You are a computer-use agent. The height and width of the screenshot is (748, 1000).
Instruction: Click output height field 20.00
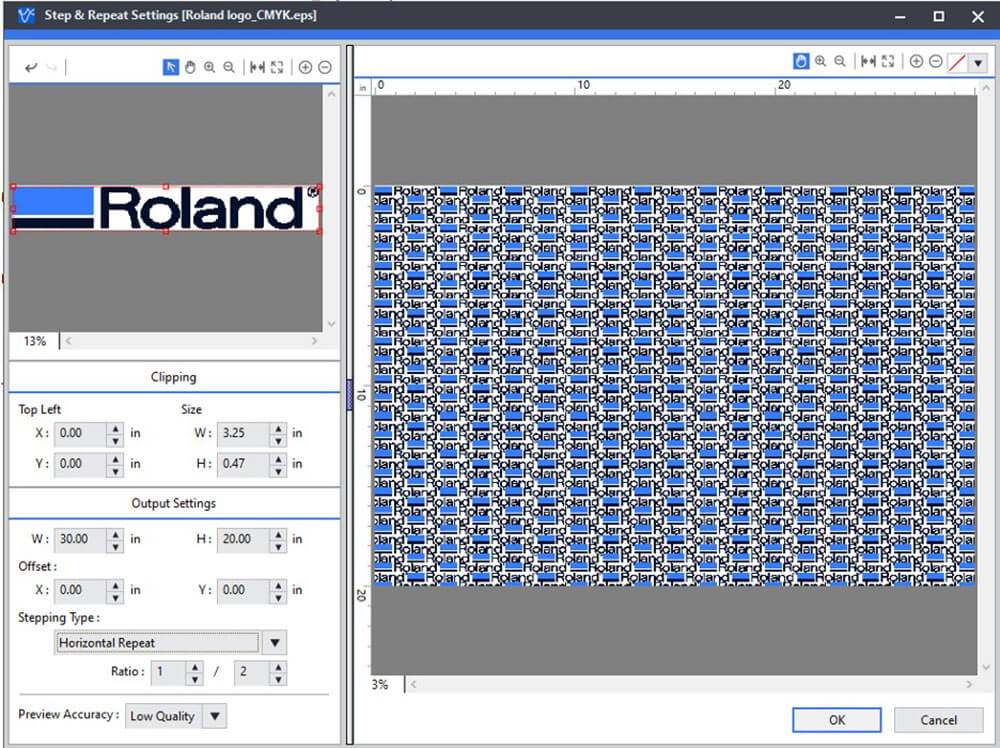coord(244,539)
